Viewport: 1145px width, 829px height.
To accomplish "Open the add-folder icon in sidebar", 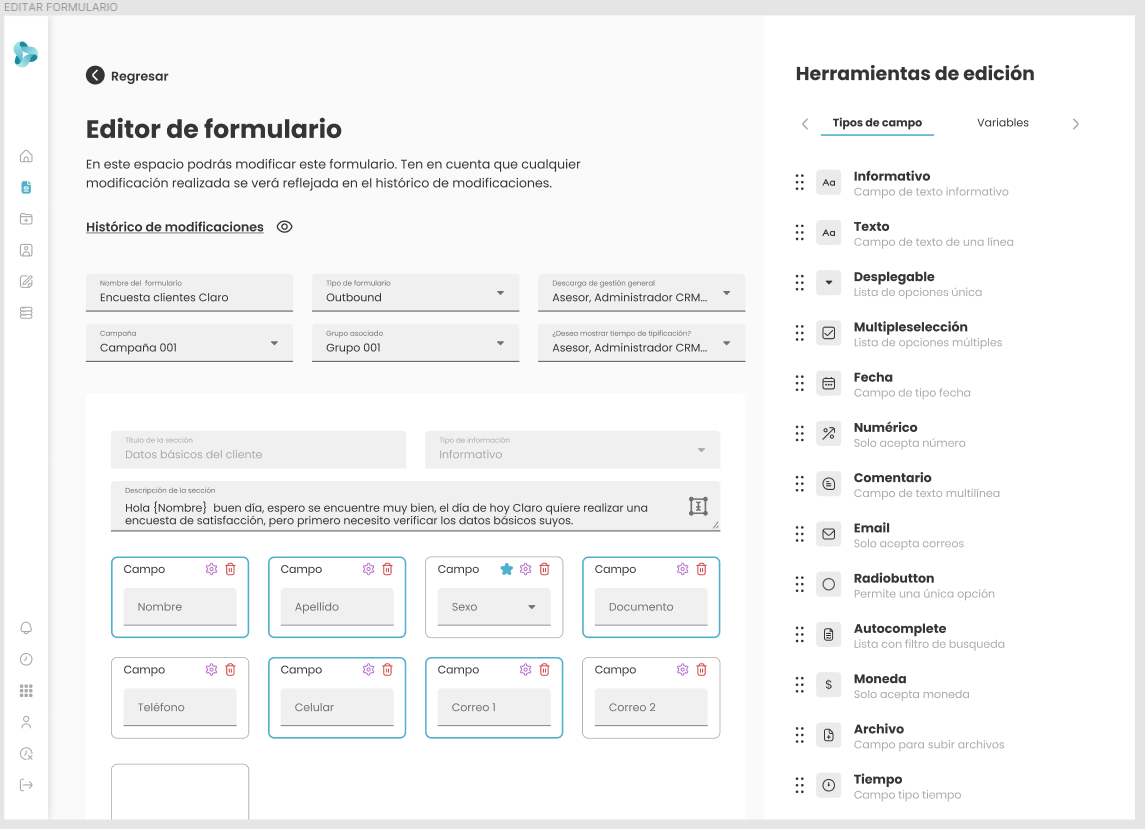I will 26,219.
